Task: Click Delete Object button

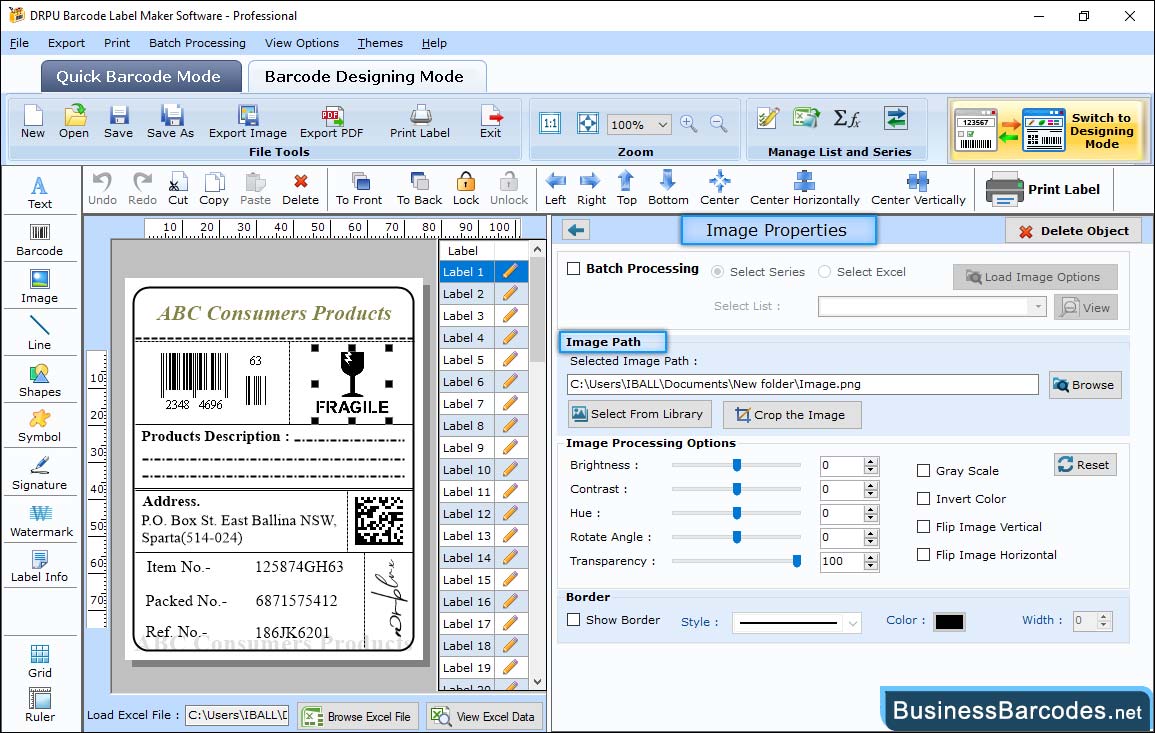Action: [x=1073, y=231]
